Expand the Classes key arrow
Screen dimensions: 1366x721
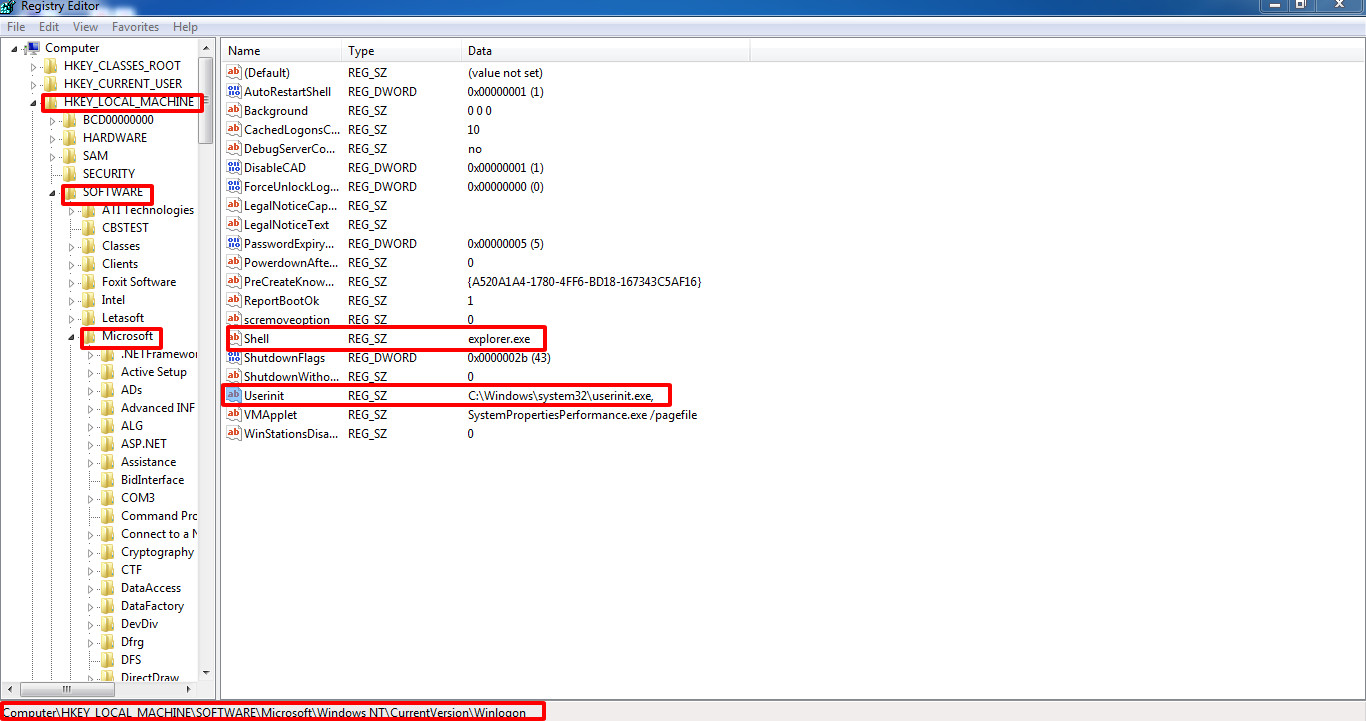71,247
